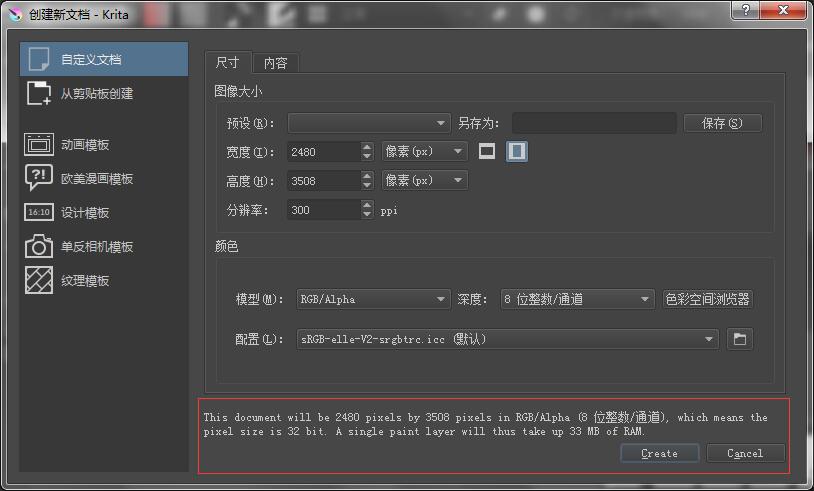Viewport: 814px width, 491px height.
Task: Open the 预设 preset dropdown
Action: point(369,123)
